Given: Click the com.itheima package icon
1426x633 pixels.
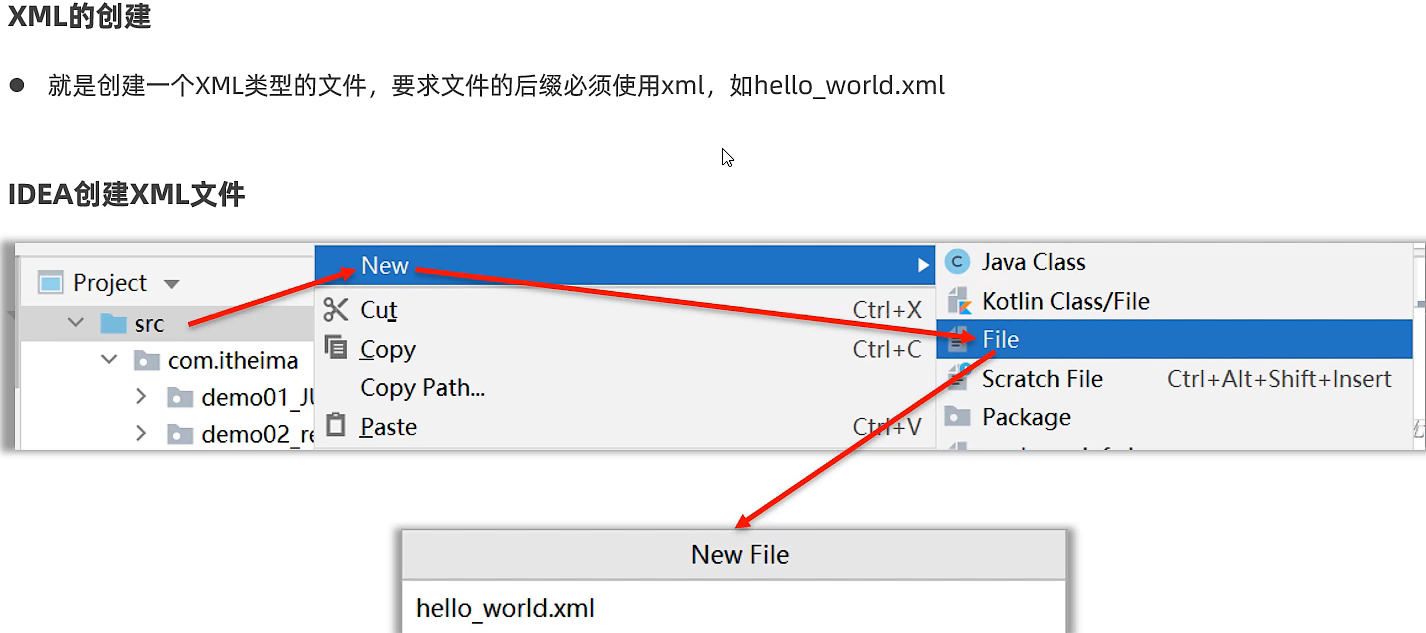Looking at the screenshot, I should (x=146, y=360).
